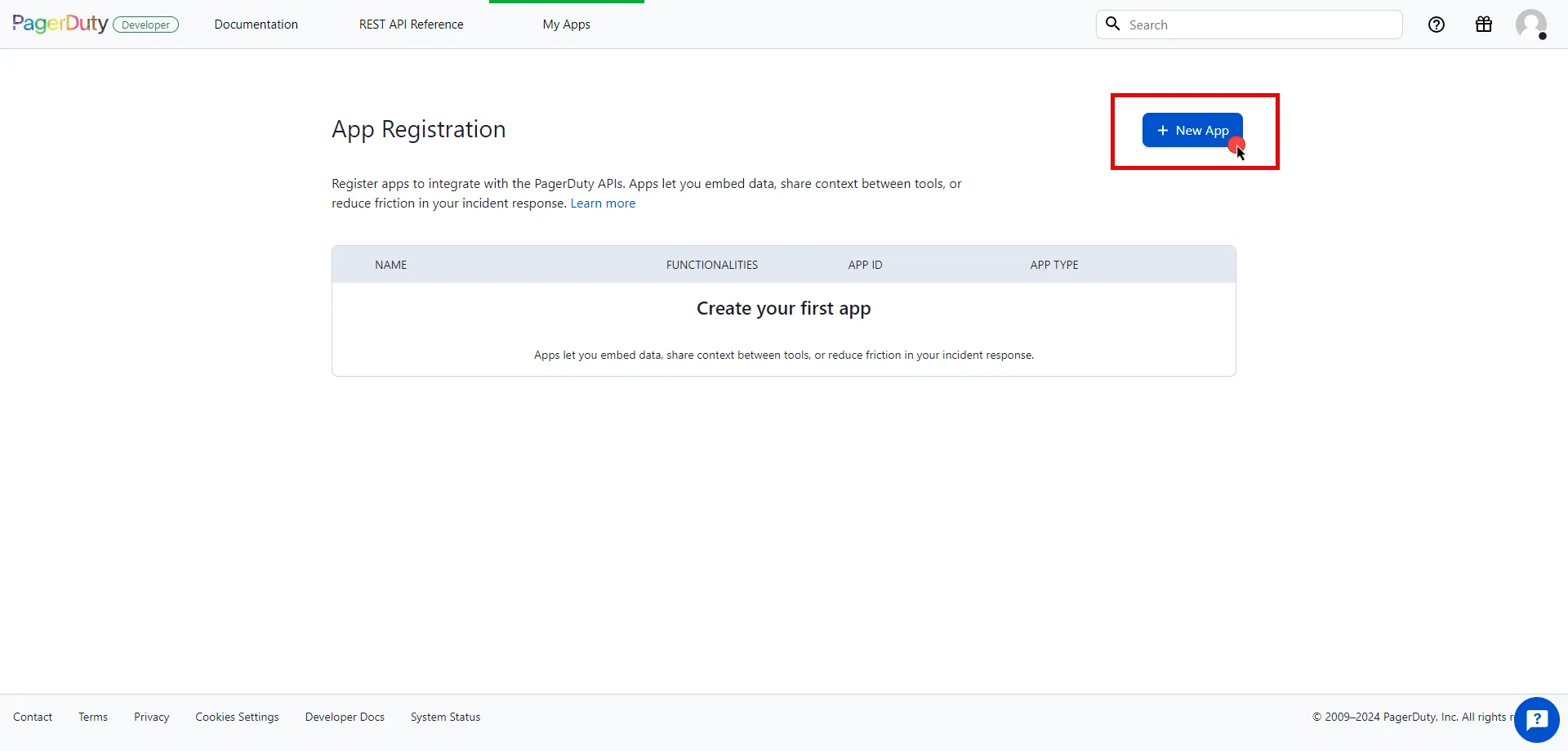Open the search magnifier icon

click(1113, 25)
